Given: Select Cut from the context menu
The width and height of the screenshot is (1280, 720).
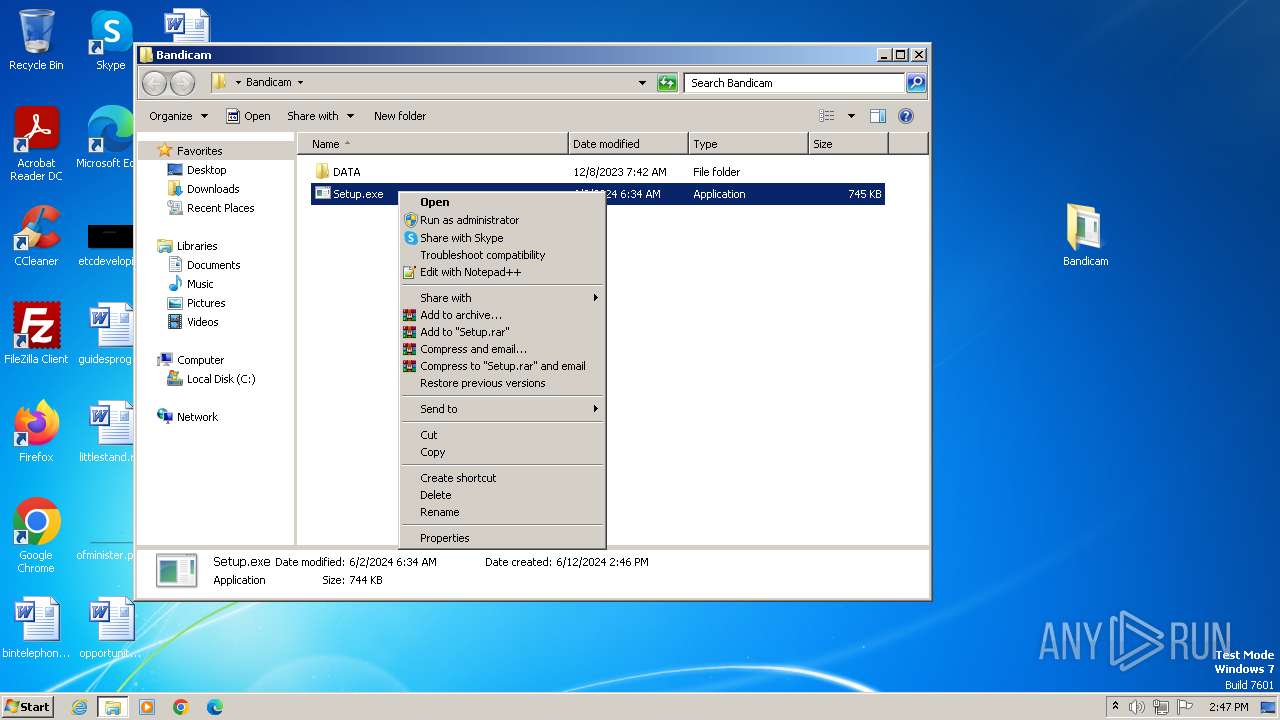Looking at the screenshot, I should coord(502,435).
